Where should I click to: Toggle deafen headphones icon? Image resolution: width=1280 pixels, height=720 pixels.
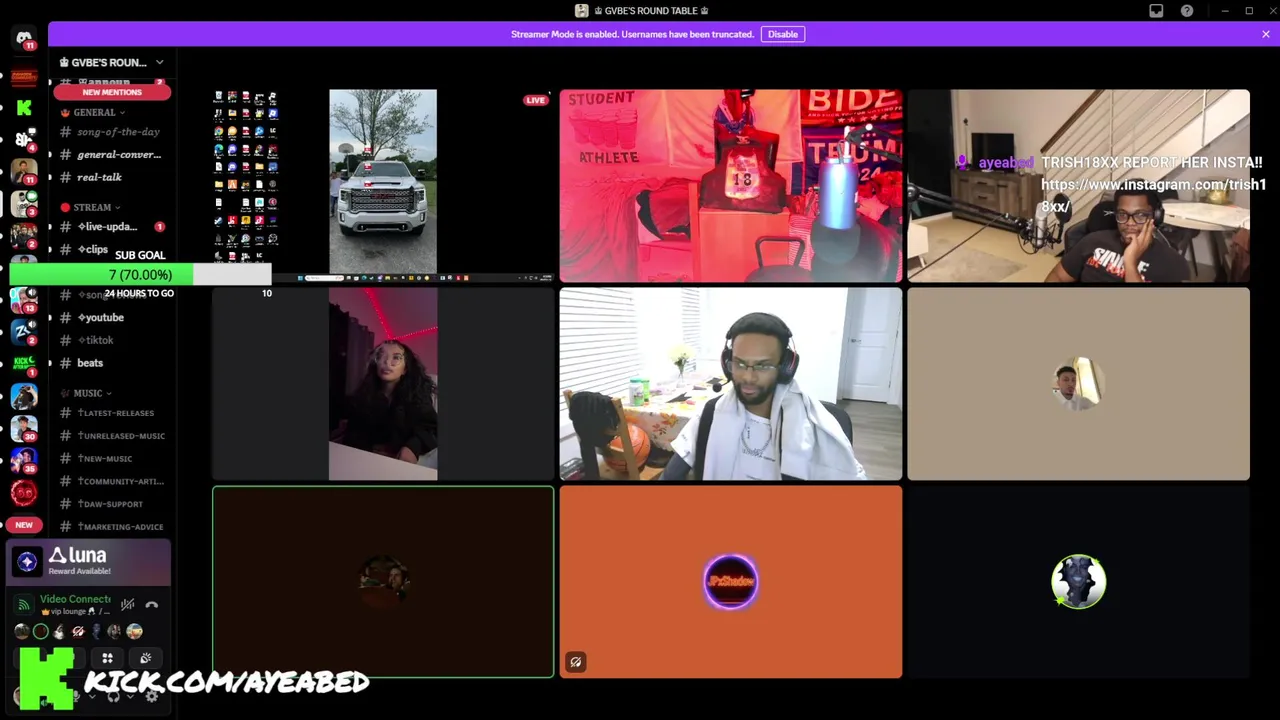pyautogui.click(x=113, y=696)
